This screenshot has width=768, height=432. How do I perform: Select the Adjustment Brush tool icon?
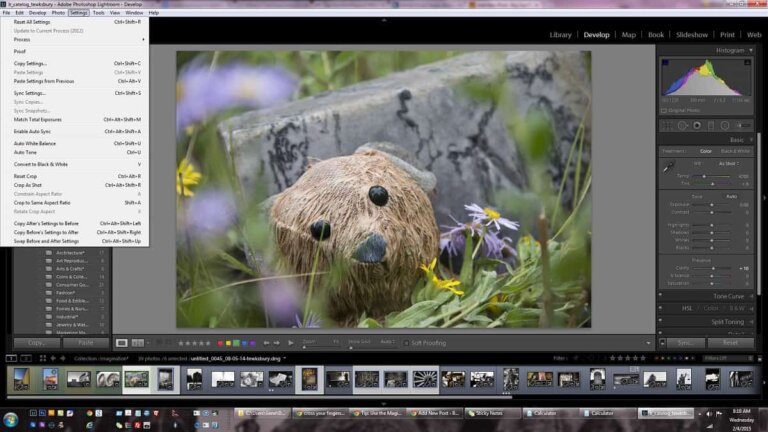point(743,125)
